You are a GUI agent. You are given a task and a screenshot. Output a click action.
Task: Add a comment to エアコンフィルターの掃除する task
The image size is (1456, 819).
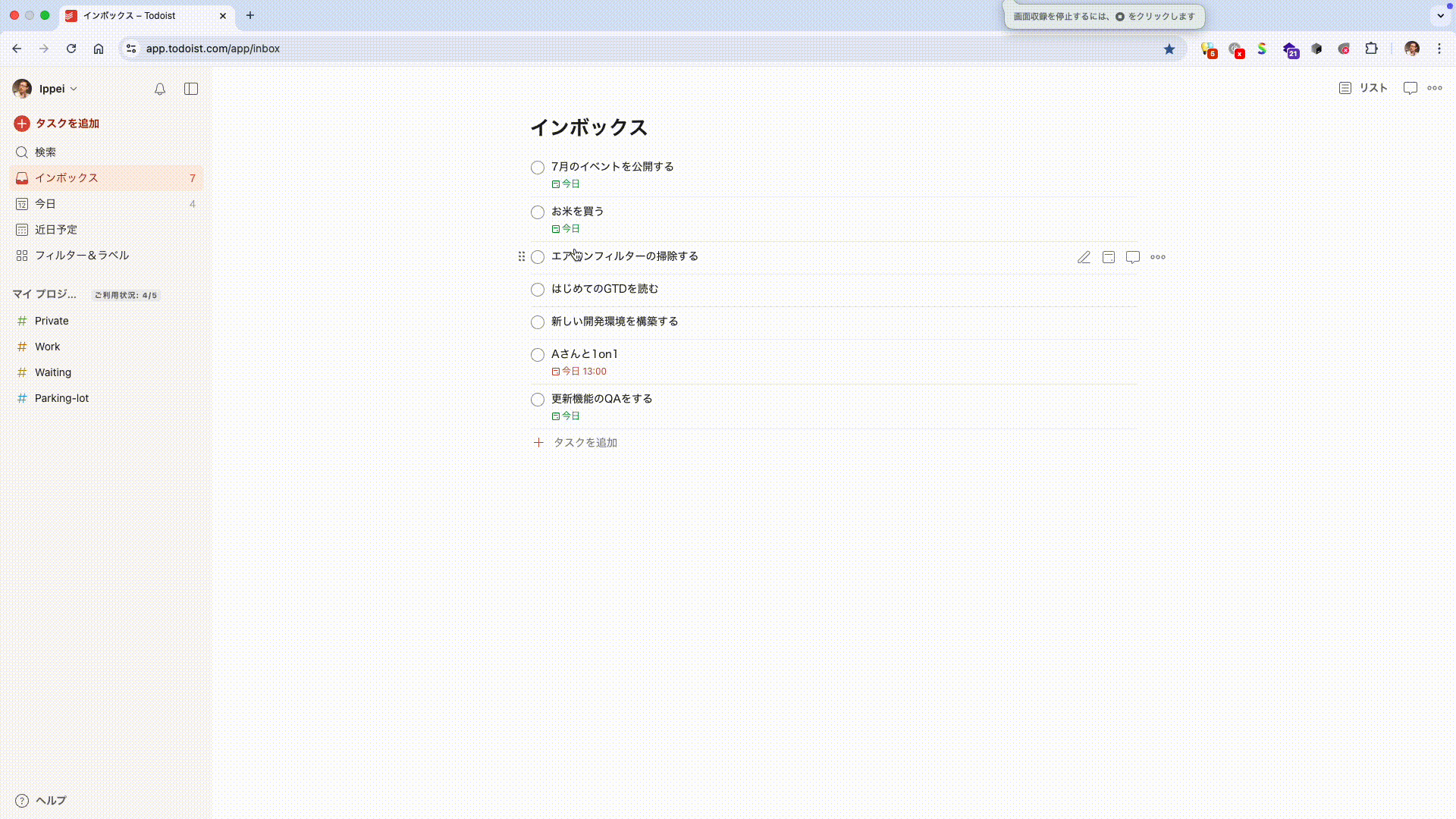1132,257
